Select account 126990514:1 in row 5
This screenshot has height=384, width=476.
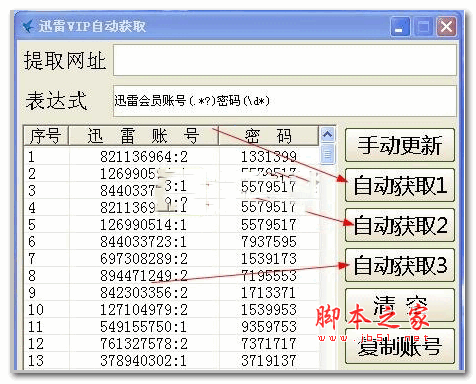click(143, 225)
